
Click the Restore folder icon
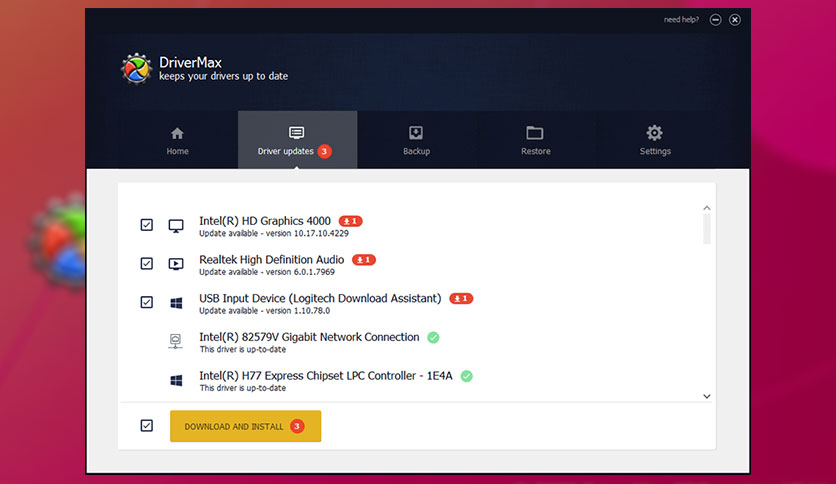pos(535,133)
